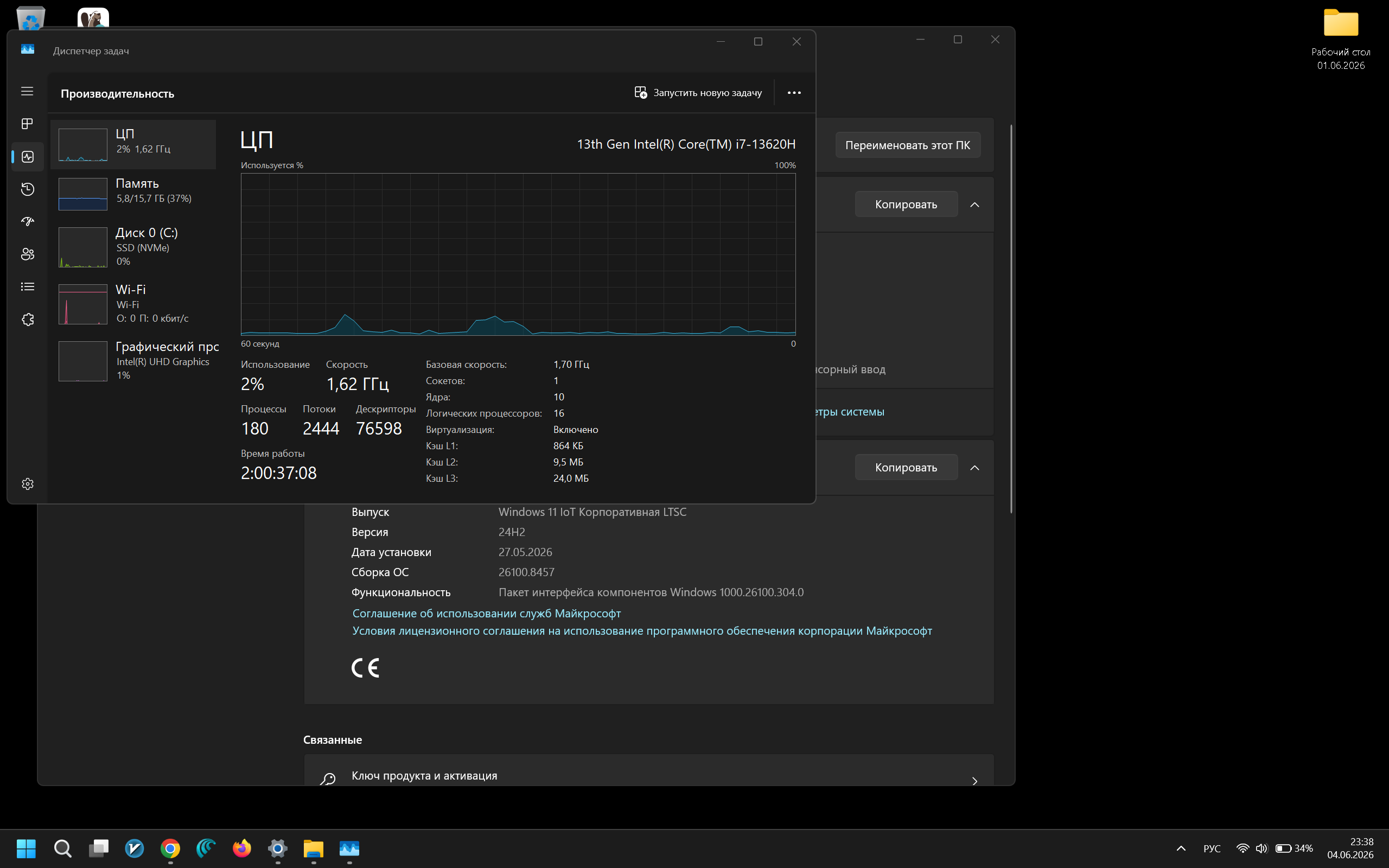This screenshot has width=1389, height=868.
Task: Open Details page list icon
Action: click(x=27, y=287)
